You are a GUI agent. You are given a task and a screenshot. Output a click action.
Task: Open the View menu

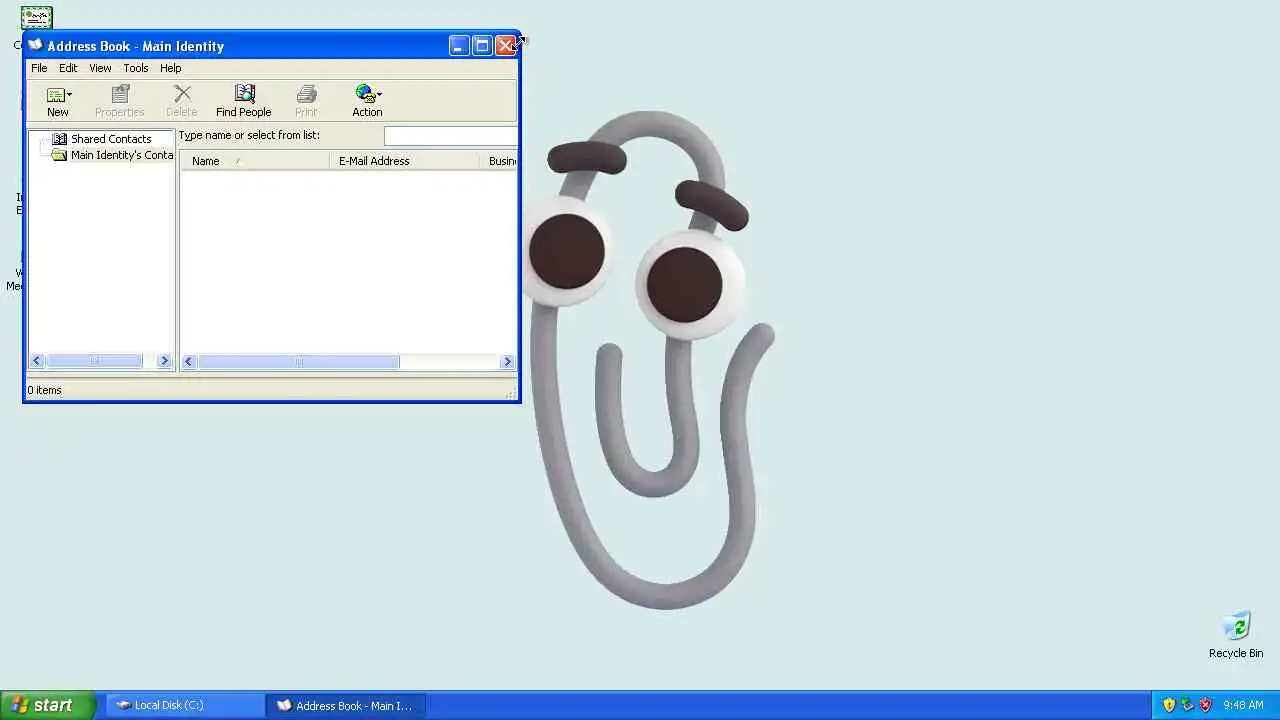click(x=100, y=68)
